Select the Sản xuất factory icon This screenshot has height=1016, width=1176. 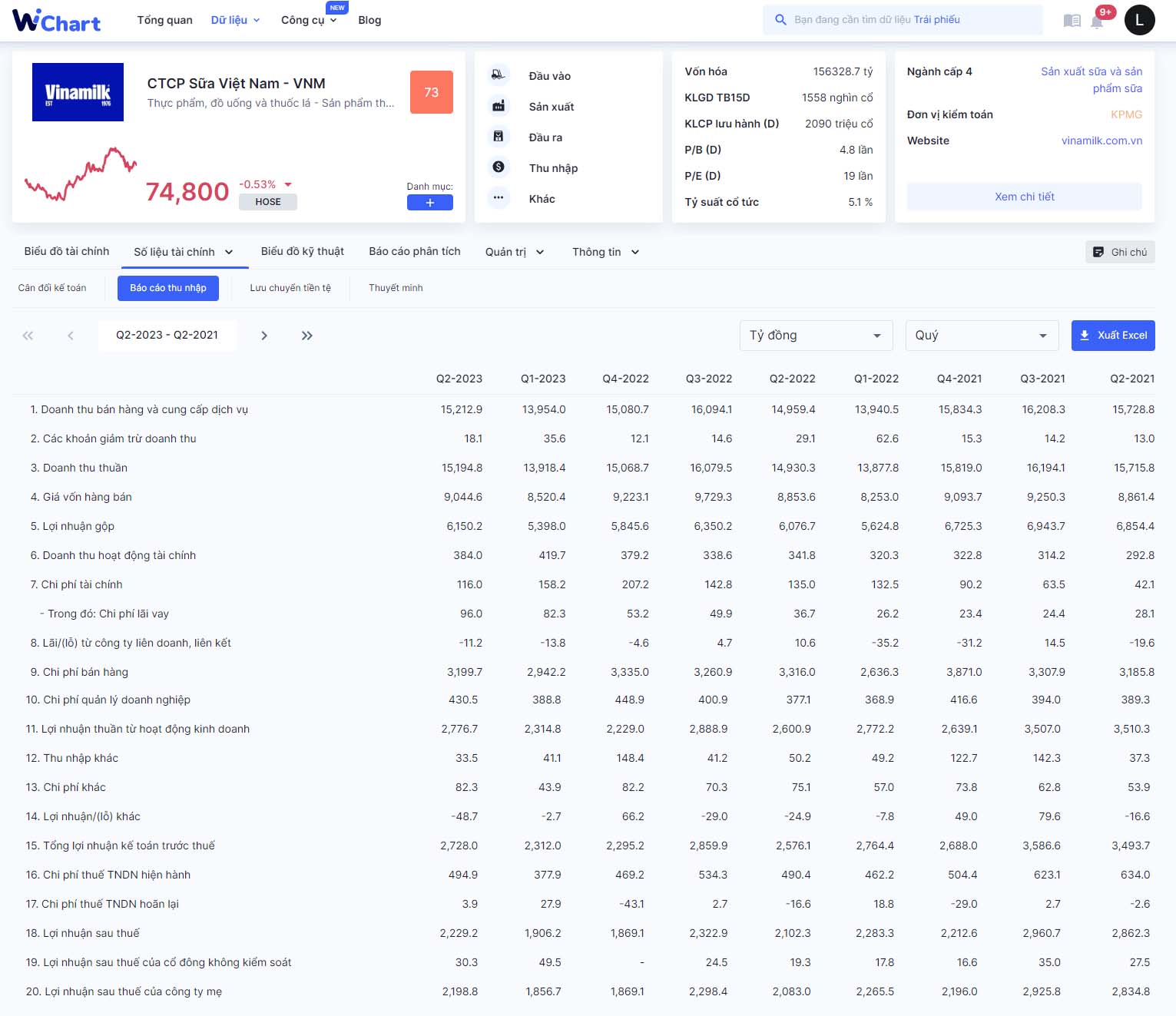[499, 106]
